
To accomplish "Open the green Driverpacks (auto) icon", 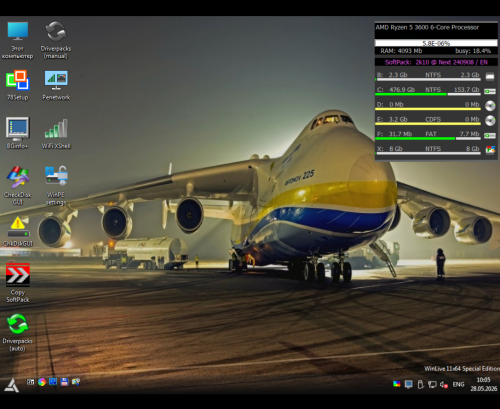I will click(18, 332).
